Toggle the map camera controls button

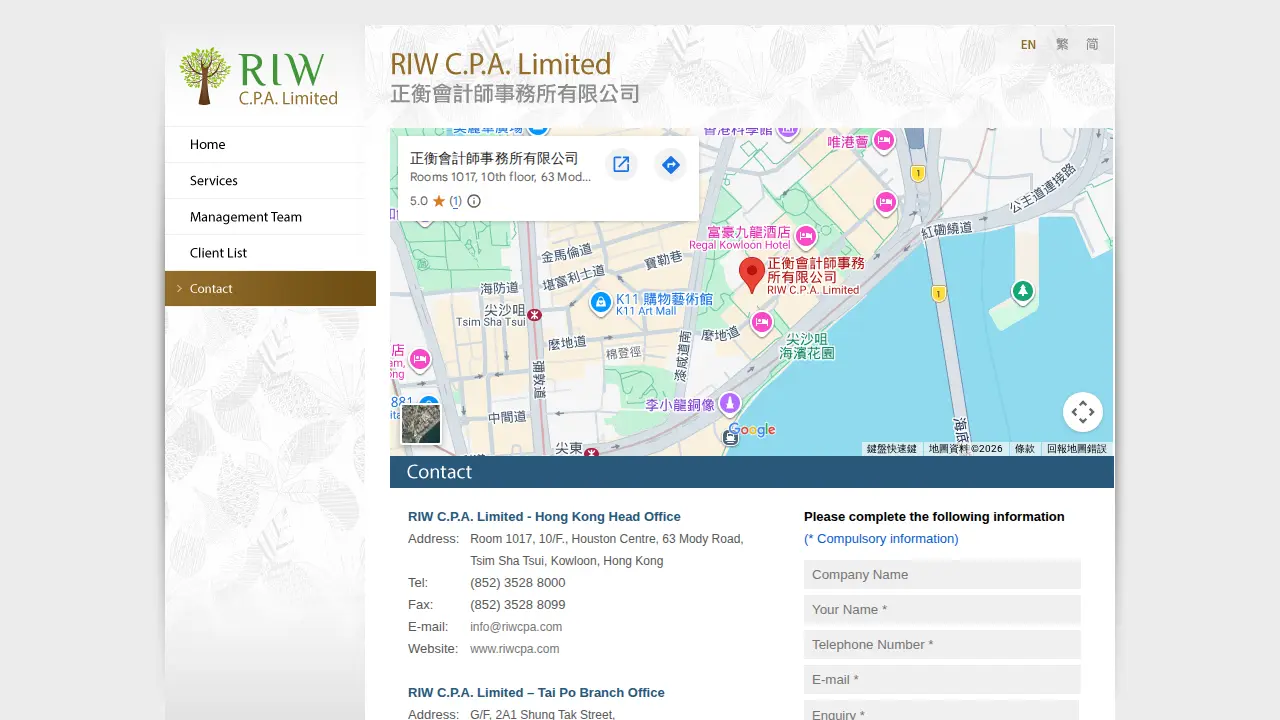1082,412
